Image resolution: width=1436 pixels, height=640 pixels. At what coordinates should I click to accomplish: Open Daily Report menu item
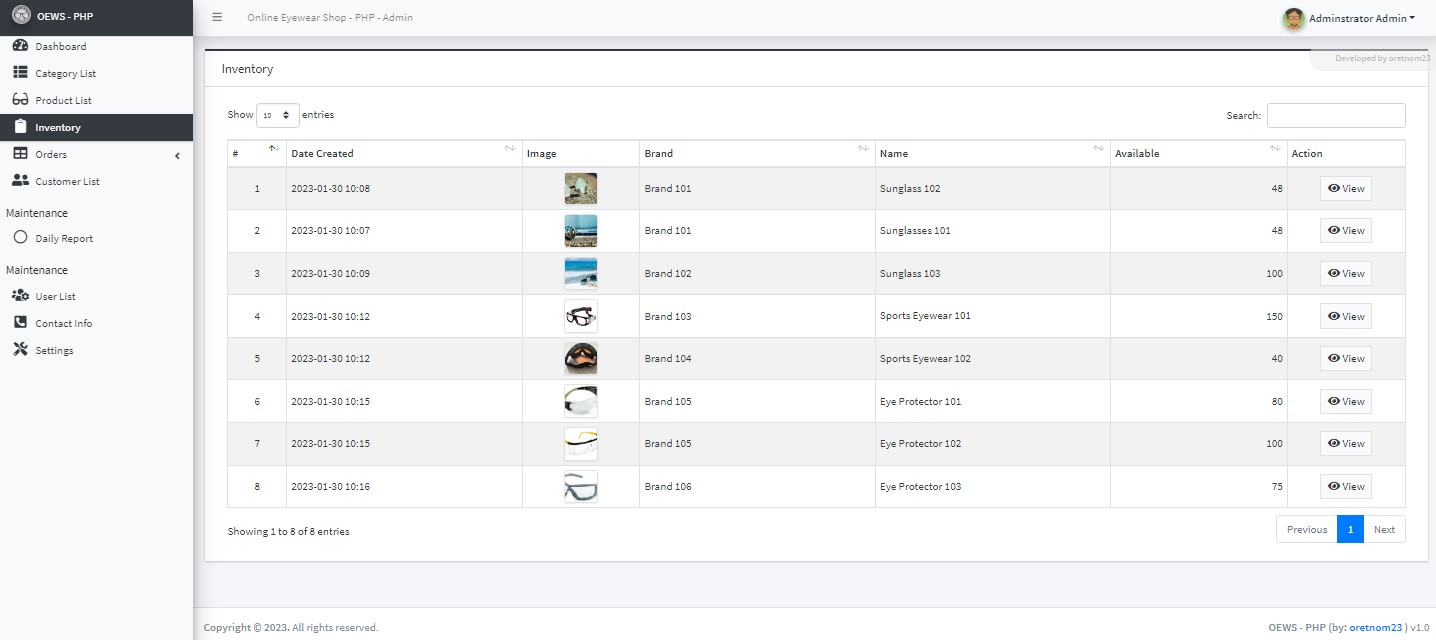96,238
